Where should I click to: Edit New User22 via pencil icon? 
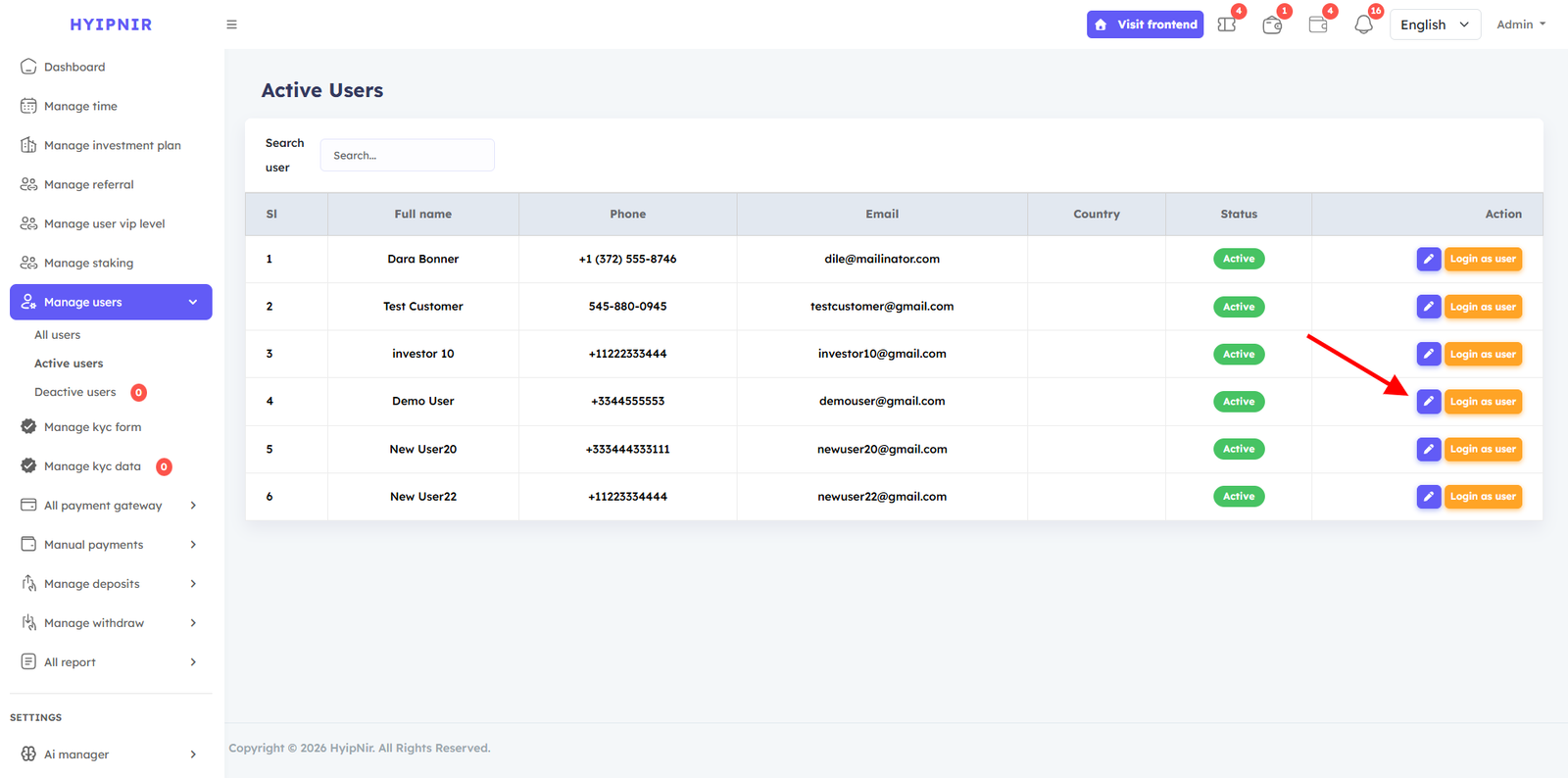click(1429, 497)
